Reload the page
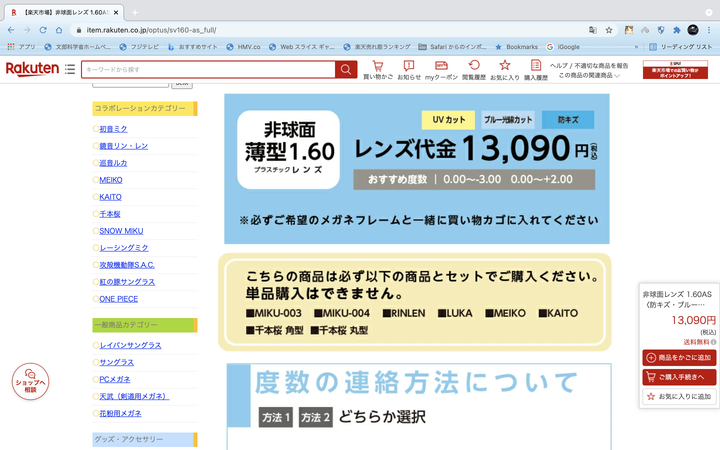The width and height of the screenshot is (720, 450). (x=43, y=30)
